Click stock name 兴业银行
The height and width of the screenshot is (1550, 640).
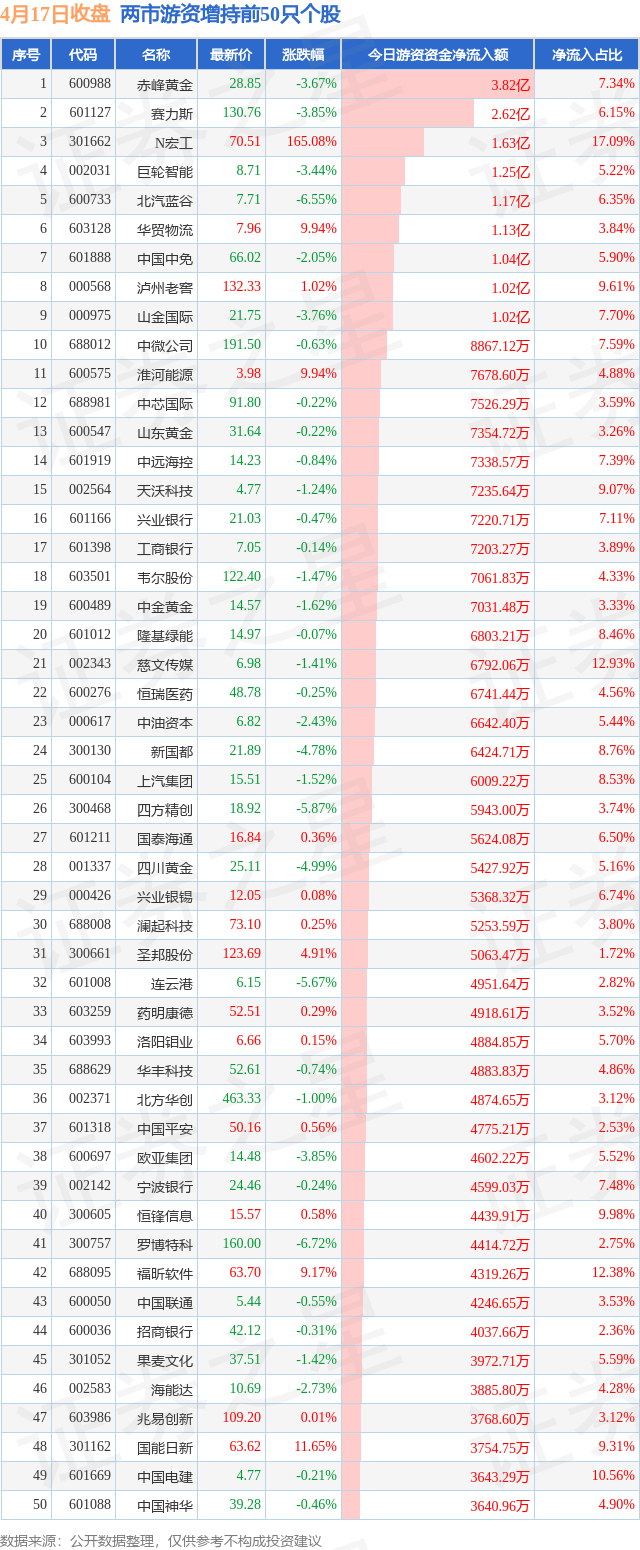(165, 520)
